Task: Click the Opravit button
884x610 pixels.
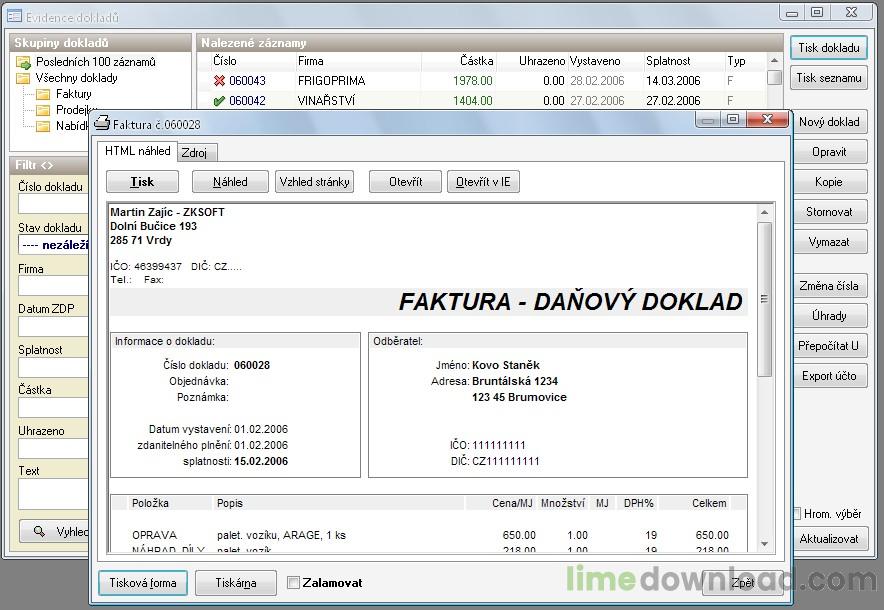Action: point(829,152)
